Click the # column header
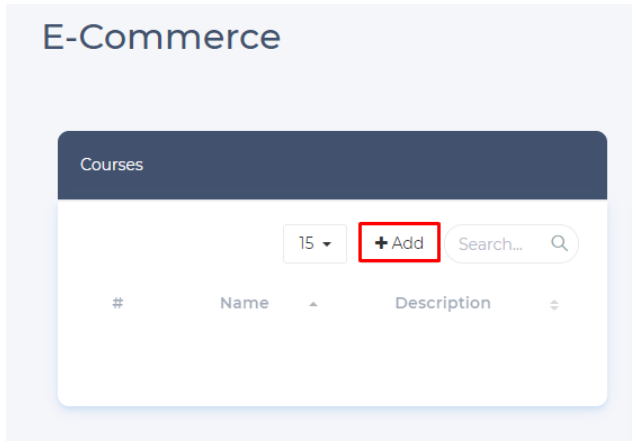 [x=117, y=303]
